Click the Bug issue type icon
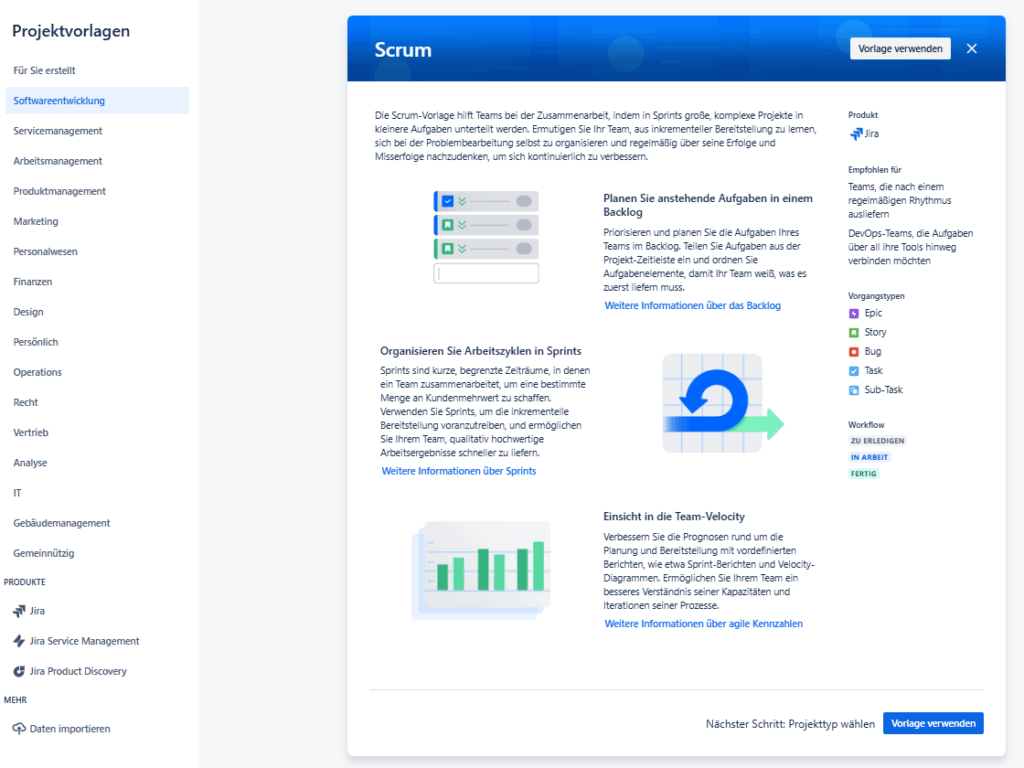This screenshot has width=1024, height=768. pos(853,351)
